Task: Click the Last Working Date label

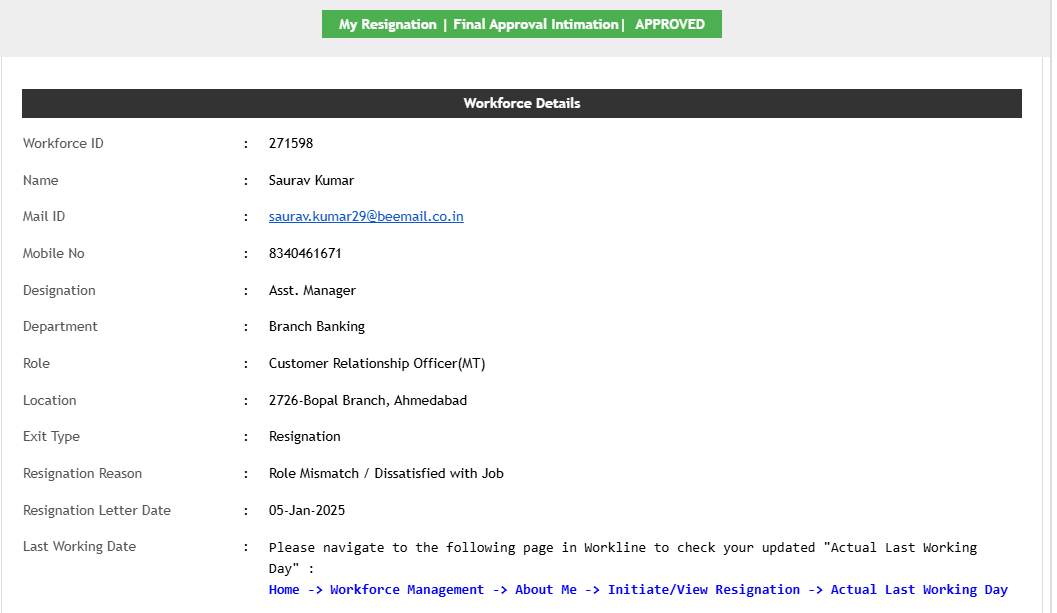Action: point(79,547)
